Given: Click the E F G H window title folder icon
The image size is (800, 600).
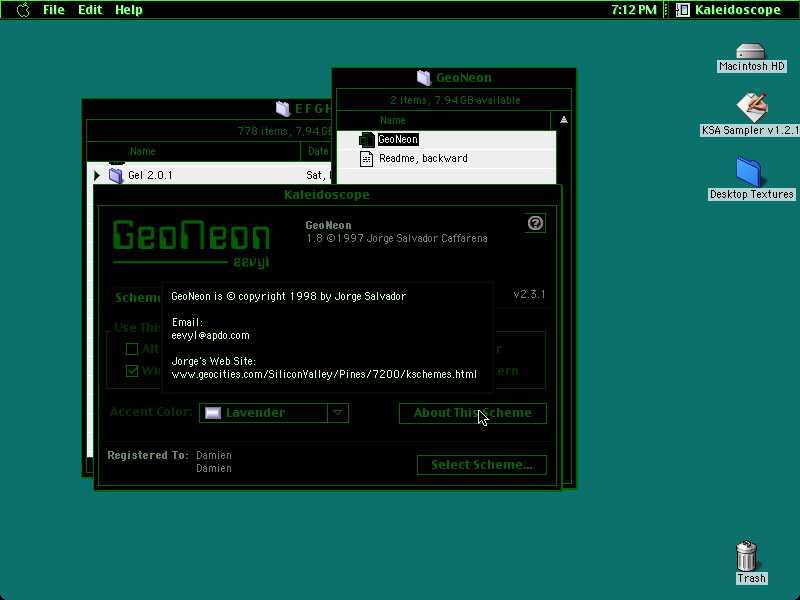Looking at the screenshot, I should coord(283,109).
